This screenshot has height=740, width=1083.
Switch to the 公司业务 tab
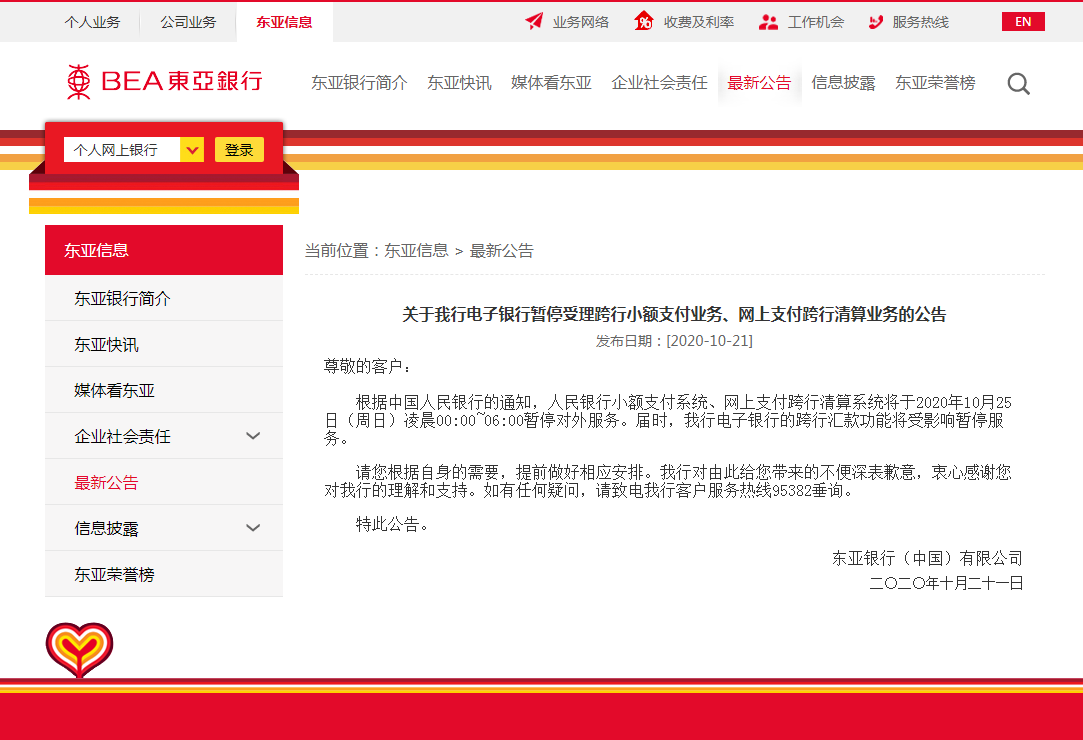click(188, 22)
